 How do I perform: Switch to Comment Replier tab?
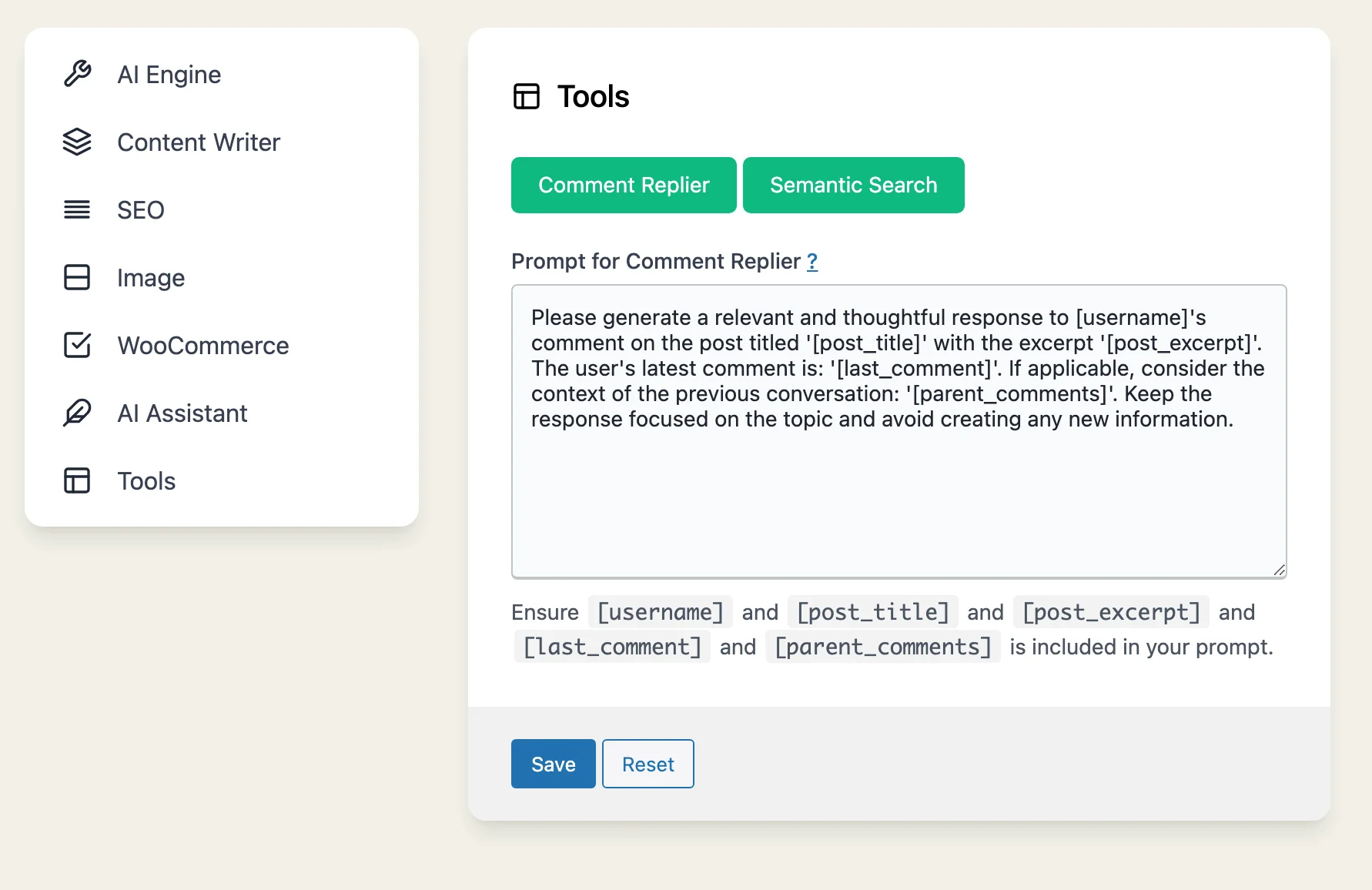click(624, 185)
